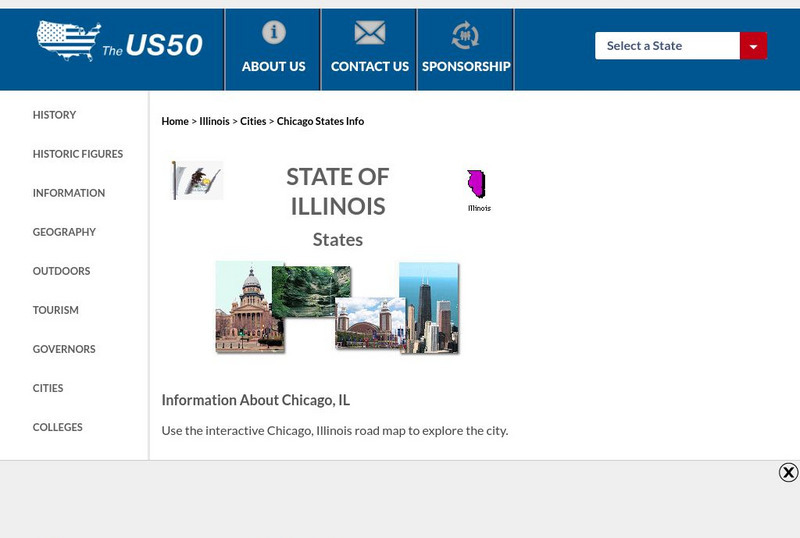Click the purple Illinois state map icon
Image resolution: width=800 pixels, height=538 pixels.
(477, 184)
